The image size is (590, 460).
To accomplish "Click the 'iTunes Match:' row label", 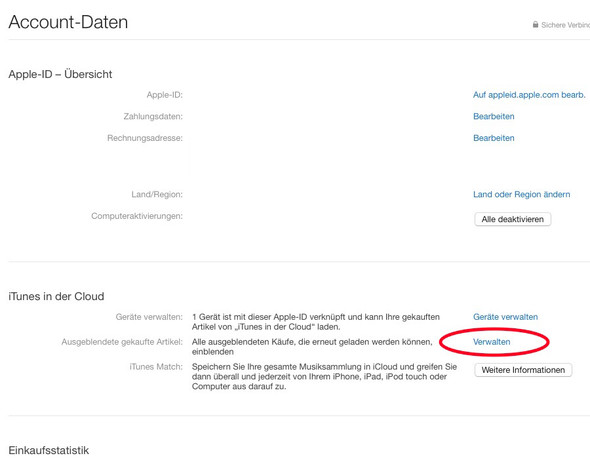I will 156,367.
